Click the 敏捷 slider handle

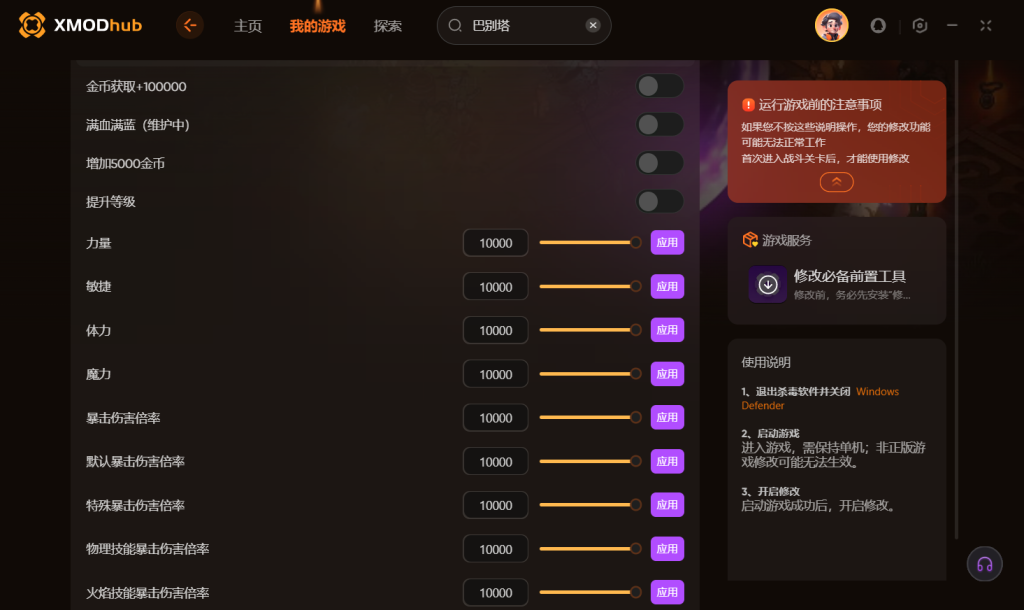click(635, 286)
